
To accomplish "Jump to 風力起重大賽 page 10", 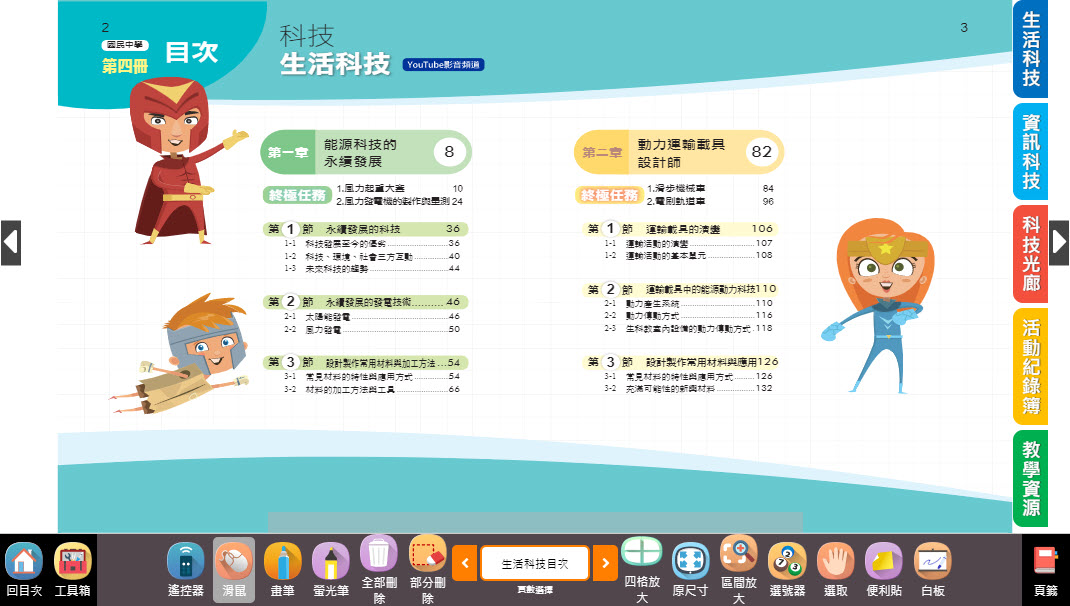I will (400, 188).
